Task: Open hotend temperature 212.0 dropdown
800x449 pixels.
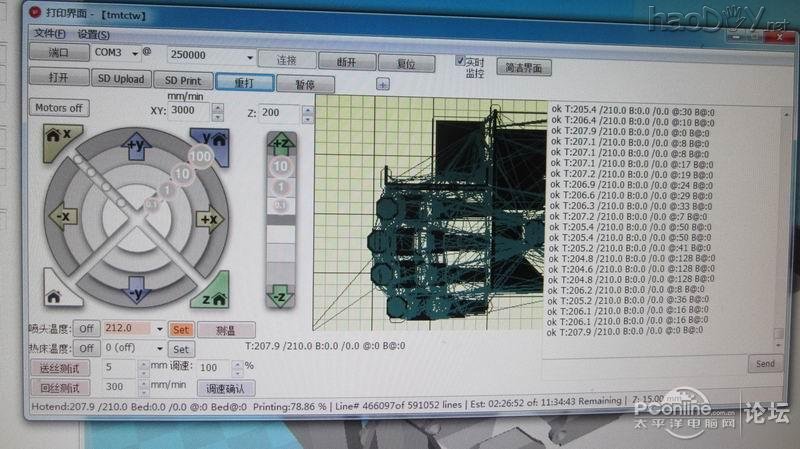Action: pos(158,329)
